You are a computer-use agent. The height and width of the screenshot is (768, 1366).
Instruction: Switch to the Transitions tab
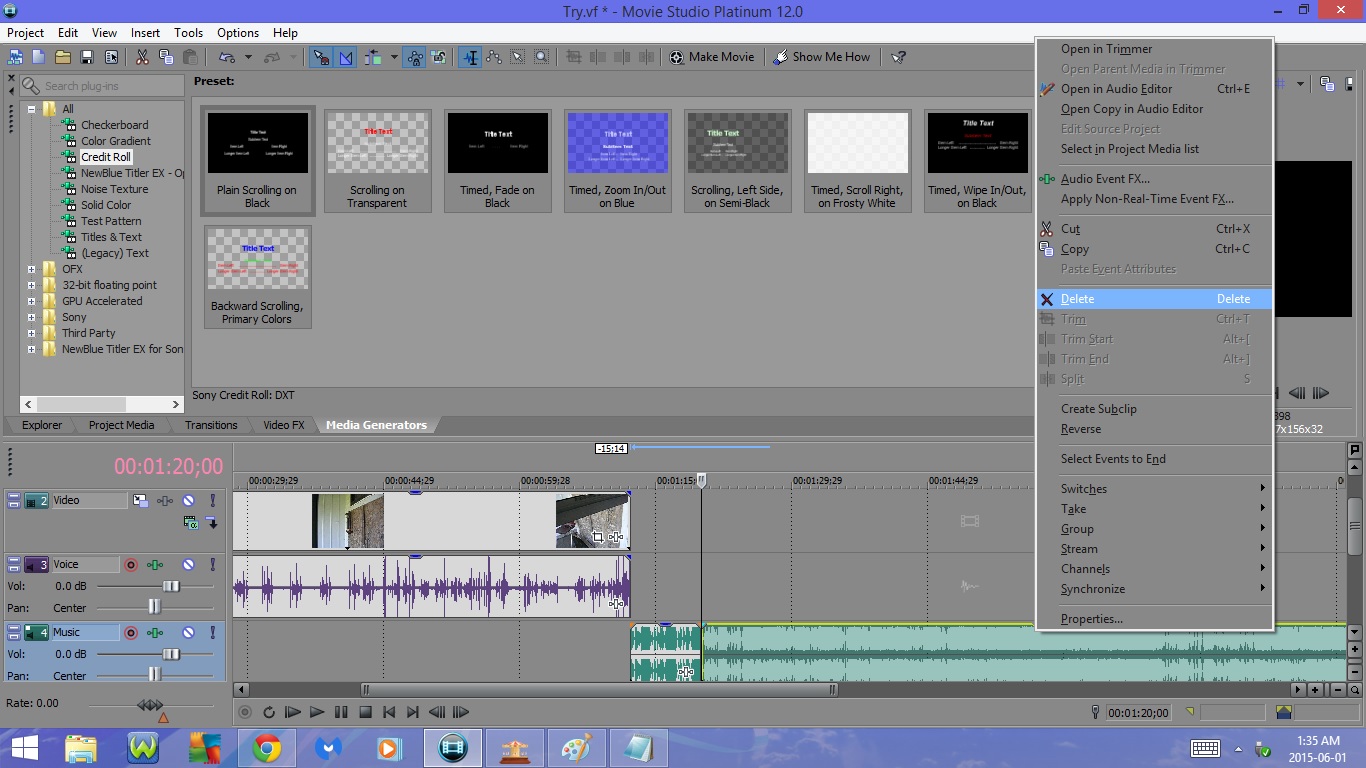(211, 425)
